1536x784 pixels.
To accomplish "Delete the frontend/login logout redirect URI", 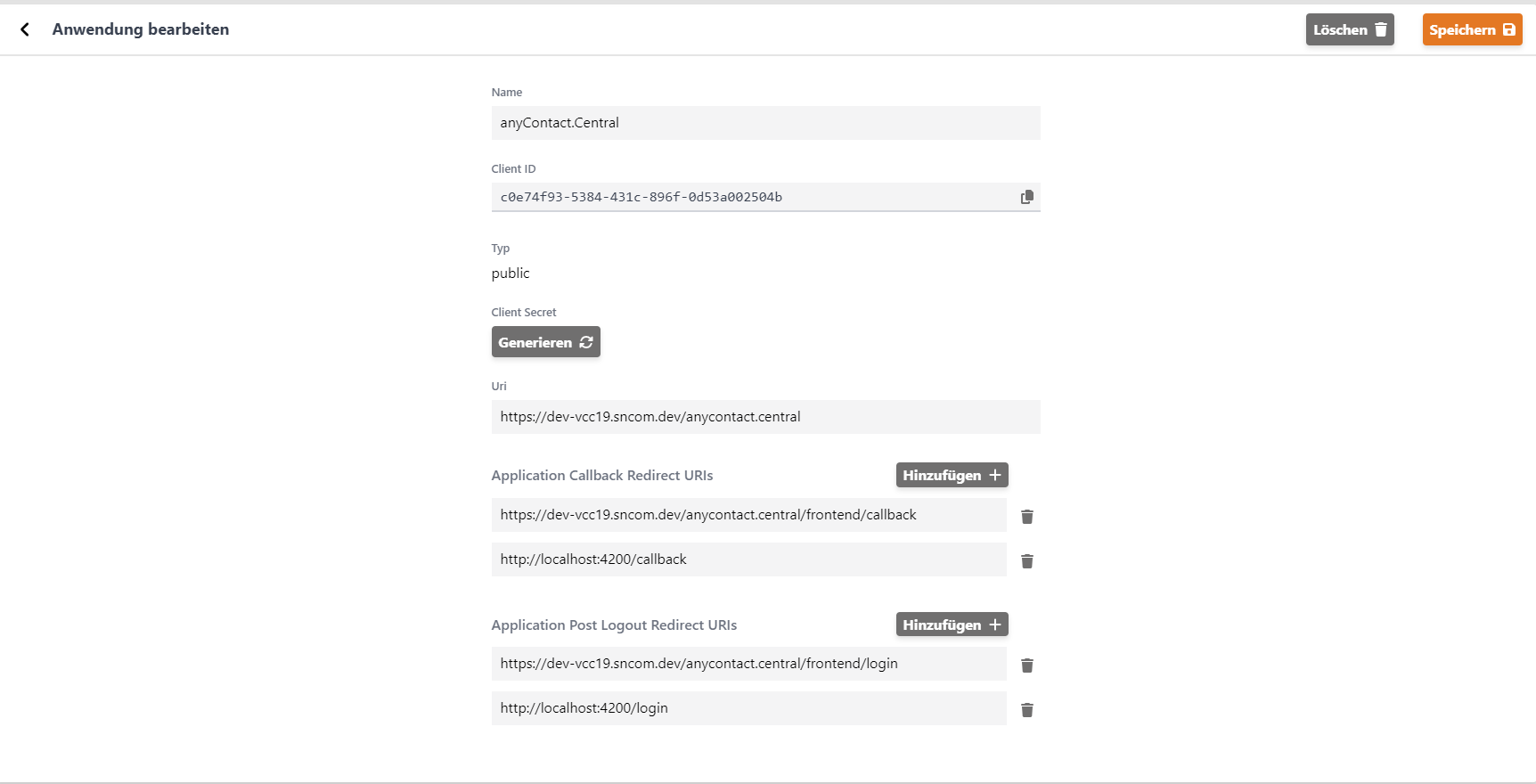I will coord(1026,666).
